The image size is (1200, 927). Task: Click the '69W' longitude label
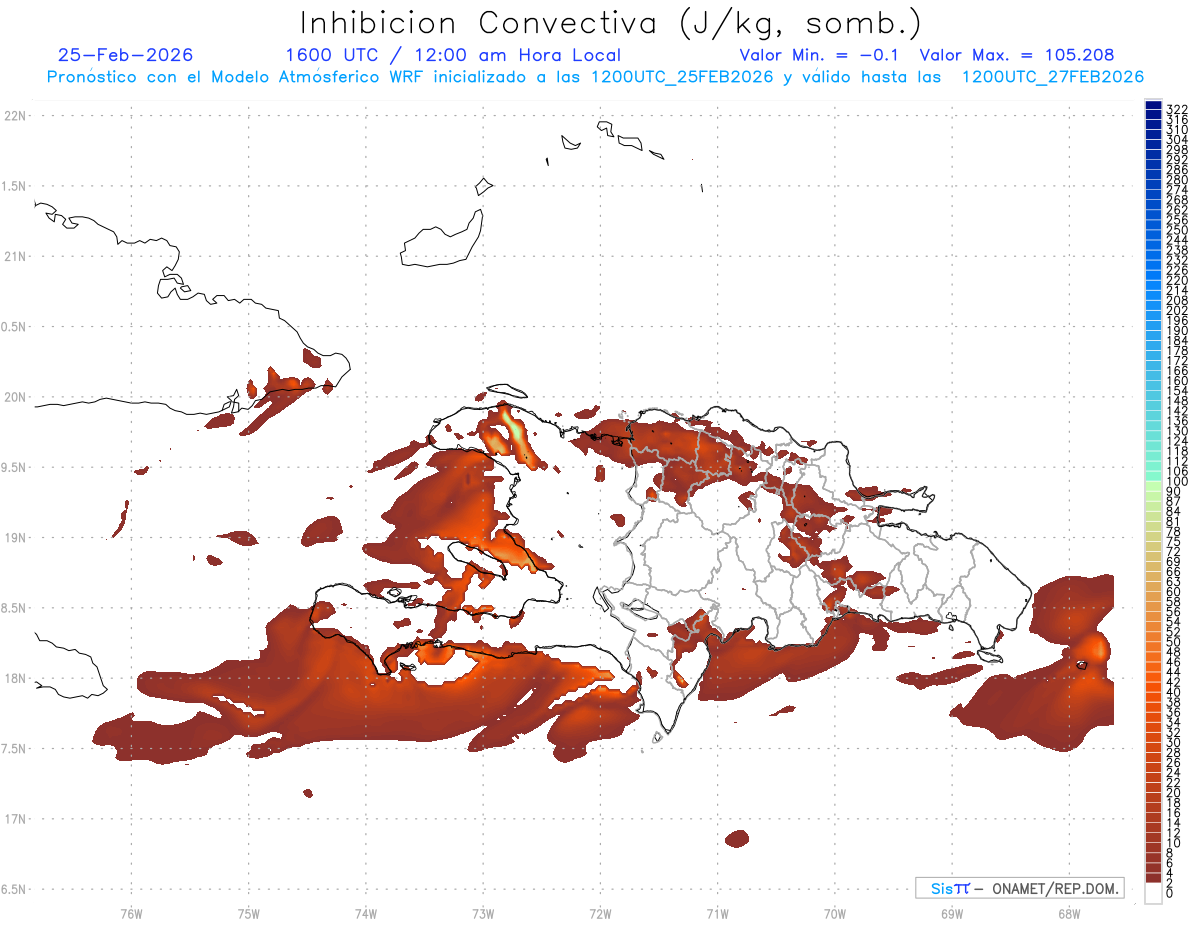[951, 913]
